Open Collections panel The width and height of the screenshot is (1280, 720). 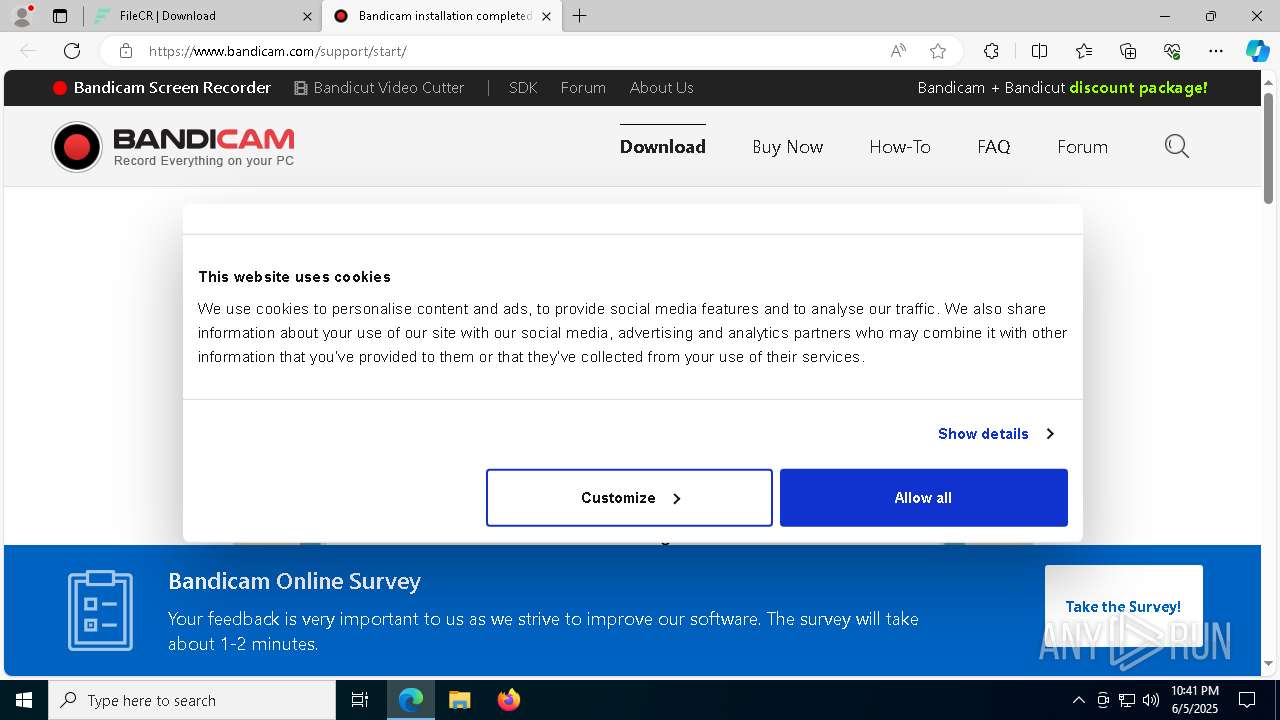coord(1128,51)
